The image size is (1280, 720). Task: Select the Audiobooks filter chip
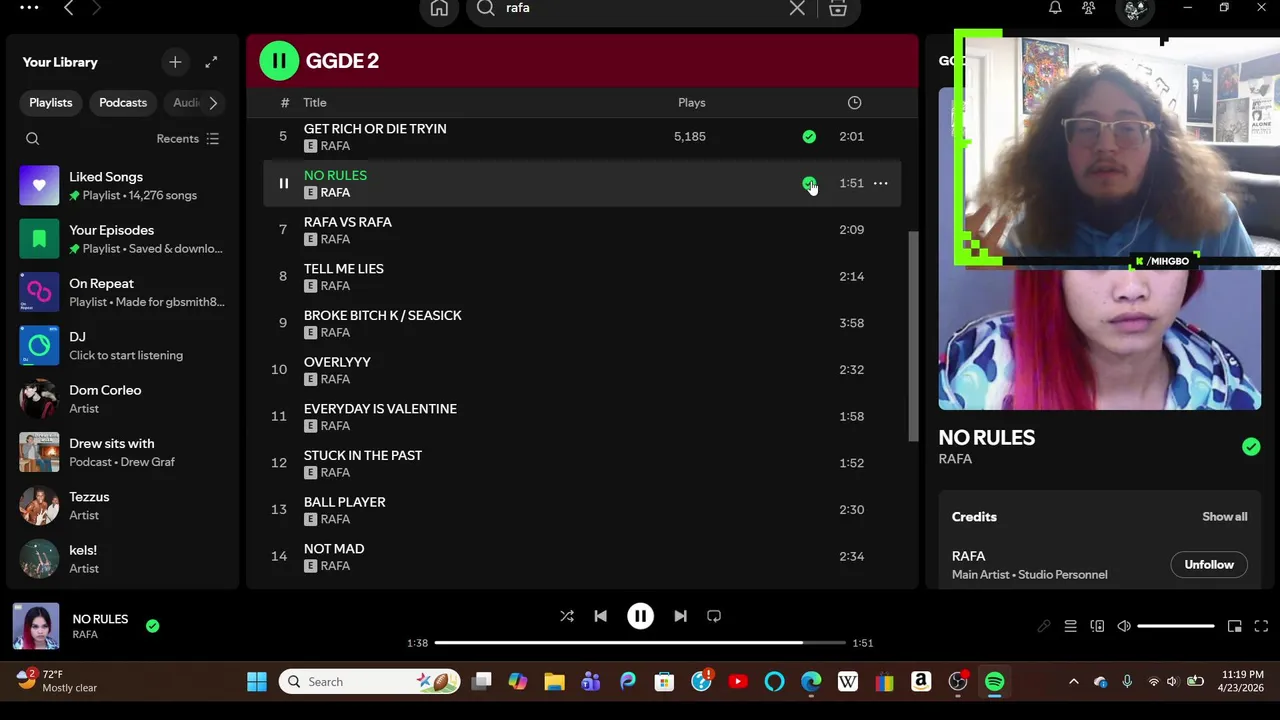184,103
